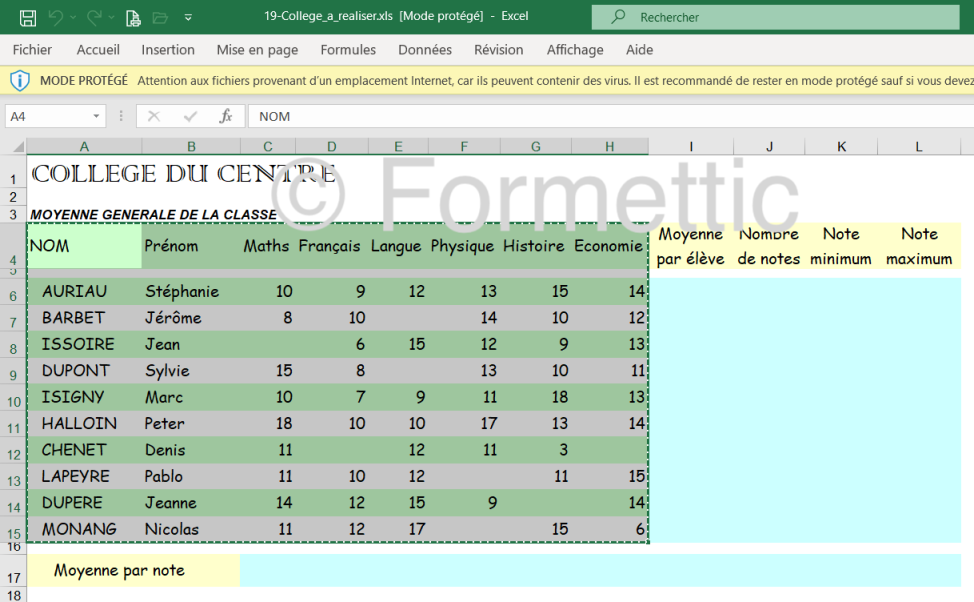The height and width of the screenshot is (602, 974).
Task: Click the Save icon in quick access toolbar
Action: [28, 17]
